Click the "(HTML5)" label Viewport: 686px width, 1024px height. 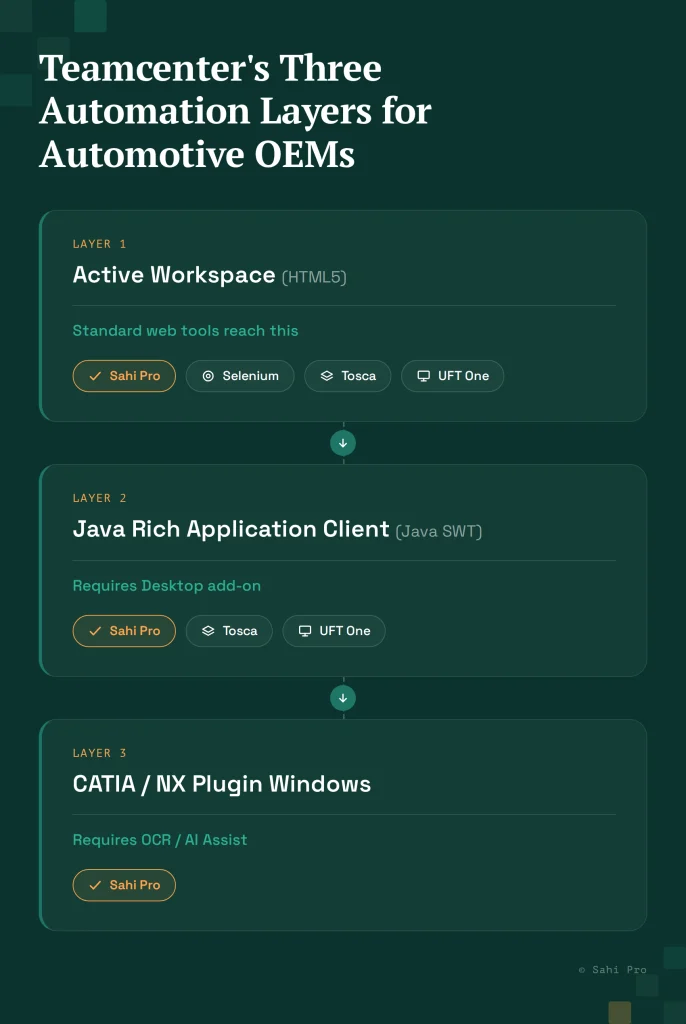(x=314, y=277)
